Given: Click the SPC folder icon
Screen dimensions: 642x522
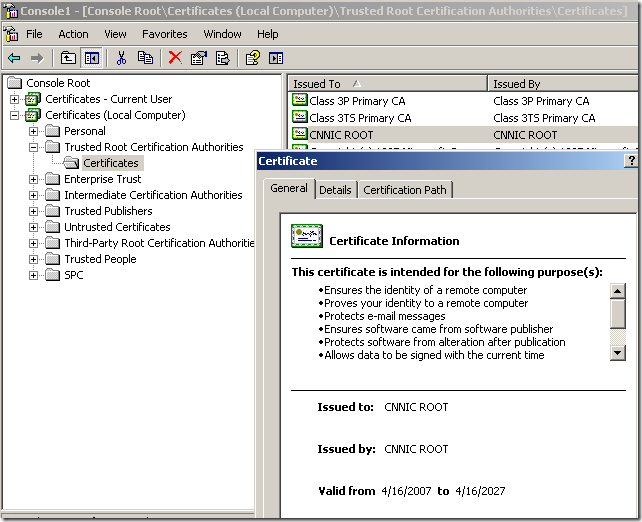Looking at the screenshot, I should [x=52, y=275].
